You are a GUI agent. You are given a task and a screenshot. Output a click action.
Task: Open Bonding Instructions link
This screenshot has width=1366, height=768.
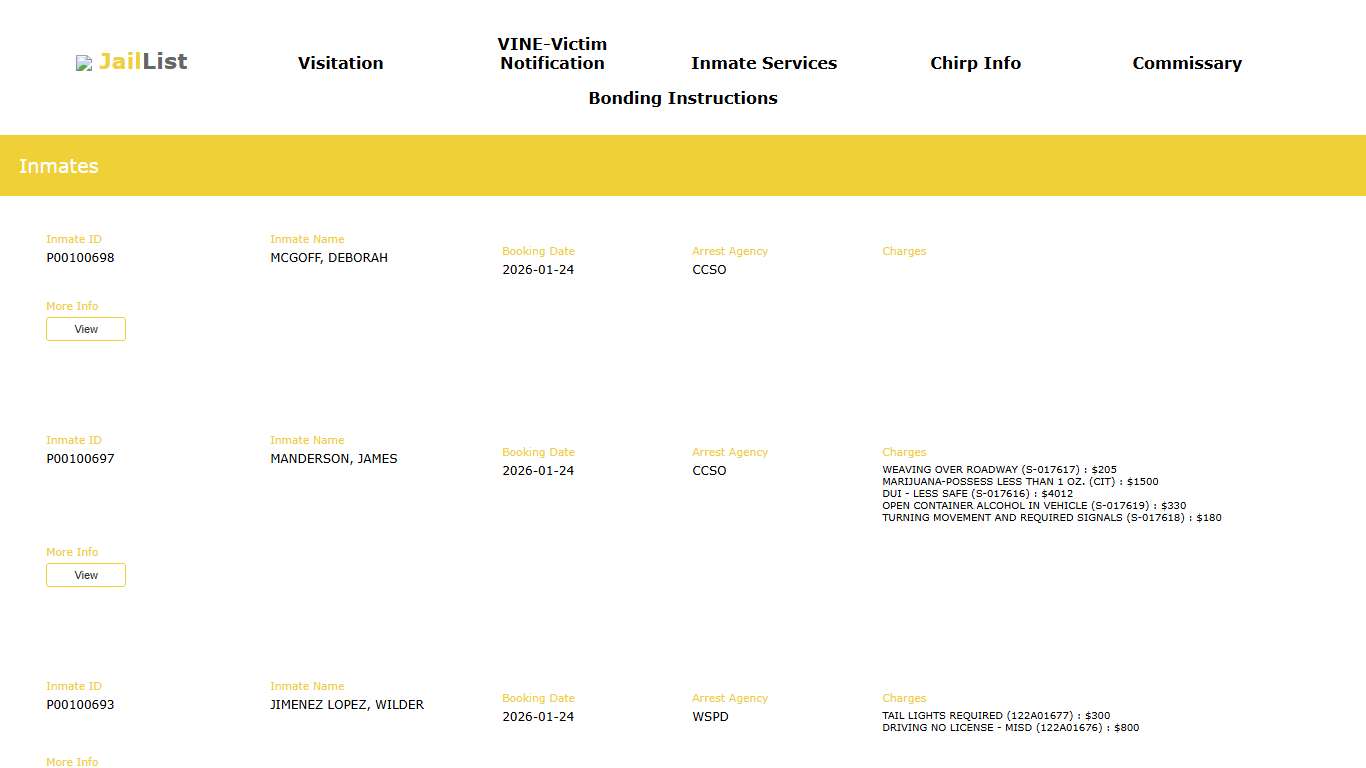click(683, 98)
